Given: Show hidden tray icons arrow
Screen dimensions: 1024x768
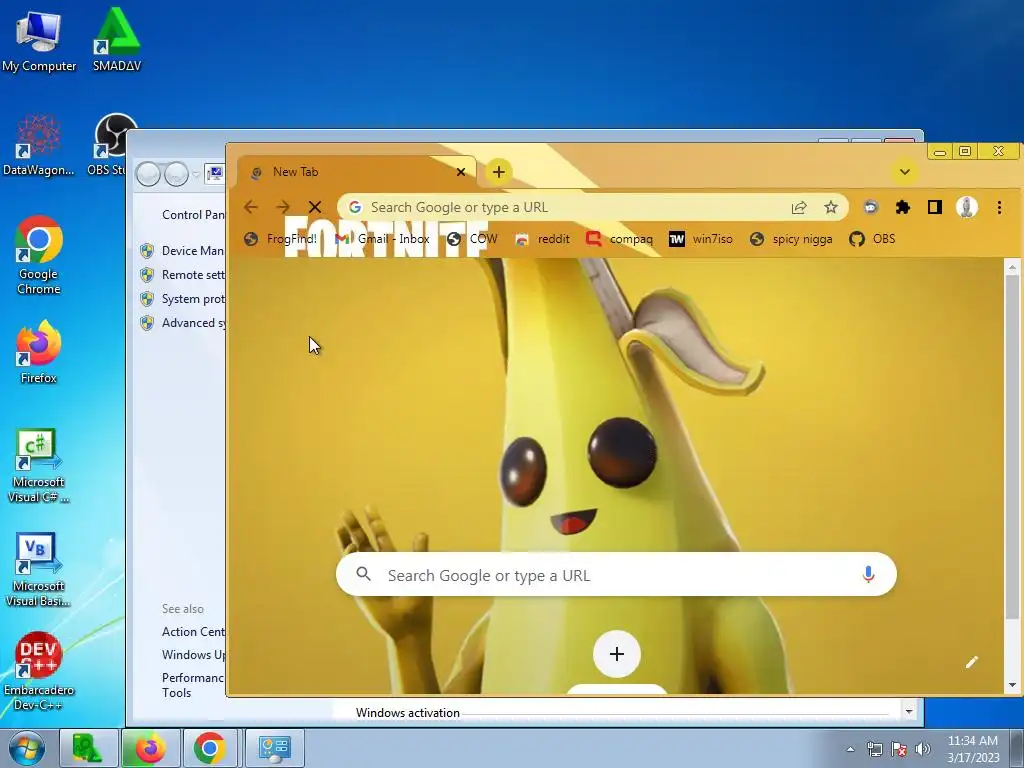Looking at the screenshot, I should tap(850, 749).
